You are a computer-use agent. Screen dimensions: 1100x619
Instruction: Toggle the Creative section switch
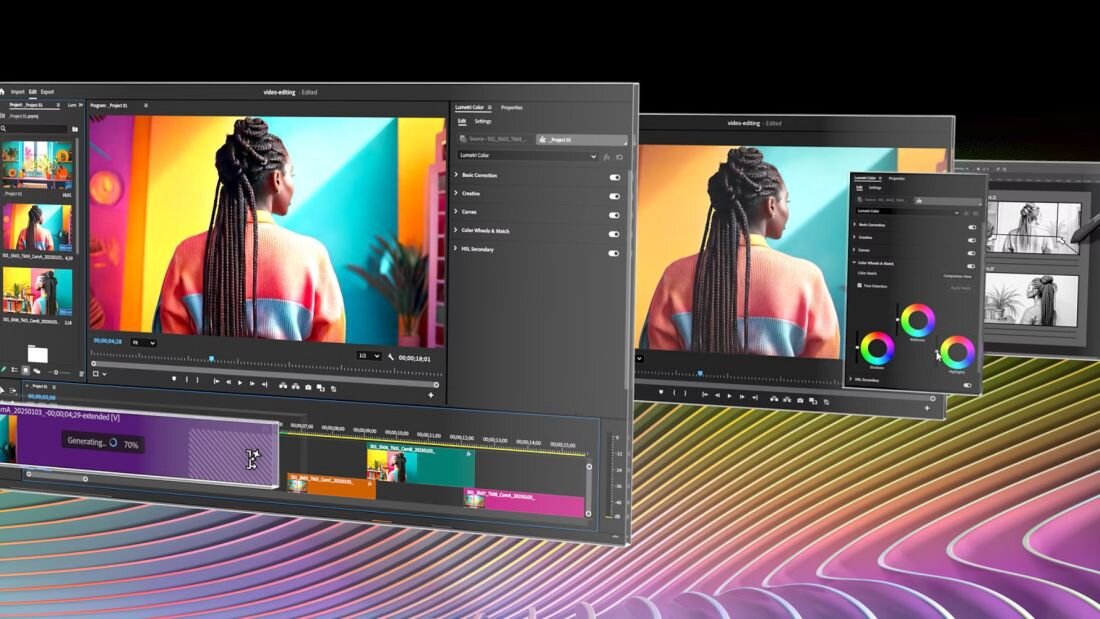tap(615, 197)
